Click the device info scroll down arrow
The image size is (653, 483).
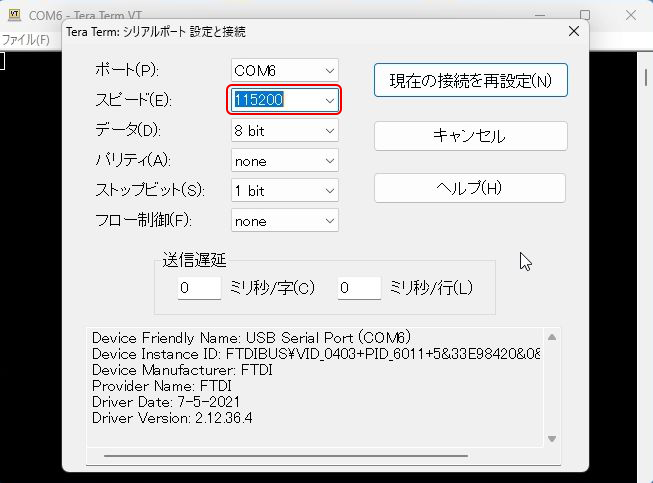(551, 438)
